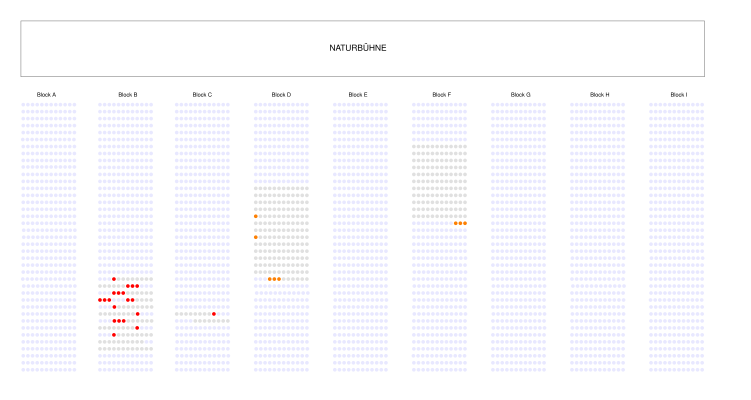Click the NATURBÜHNE stage area
The image size is (751, 400).
(x=362, y=48)
